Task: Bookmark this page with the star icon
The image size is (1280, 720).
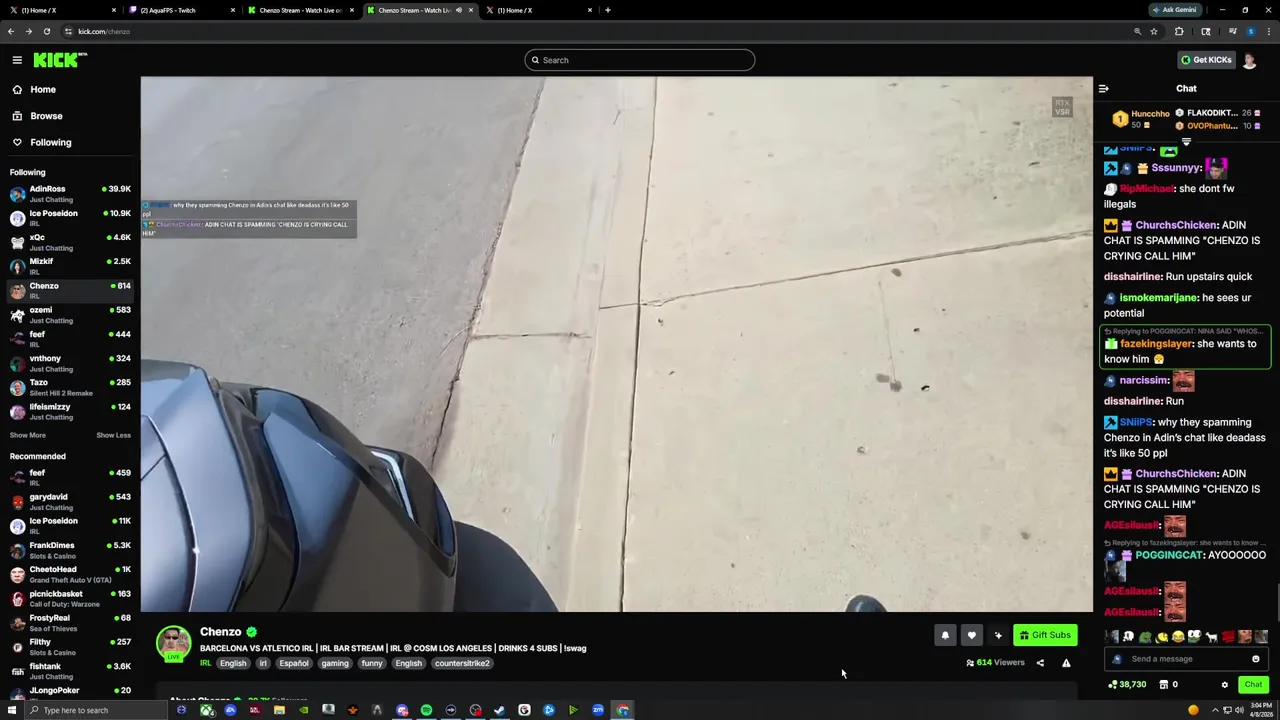Action: point(1153,31)
